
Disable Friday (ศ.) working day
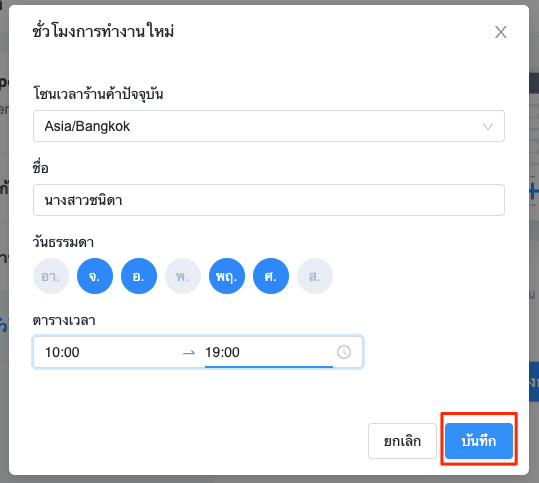tap(271, 276)
